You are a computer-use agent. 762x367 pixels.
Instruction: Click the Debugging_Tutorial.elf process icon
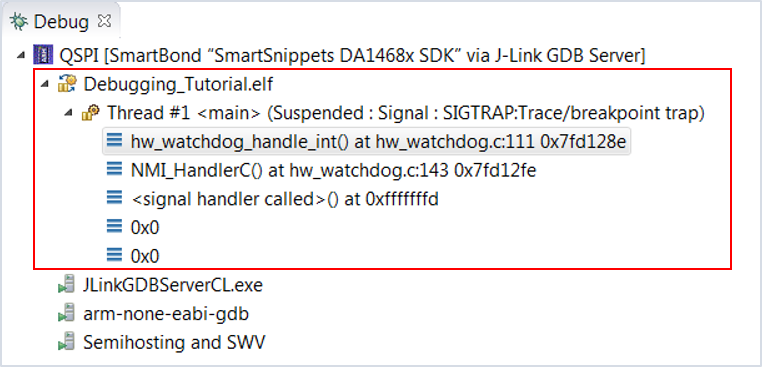pyautogui.click(x=67, y=84)
